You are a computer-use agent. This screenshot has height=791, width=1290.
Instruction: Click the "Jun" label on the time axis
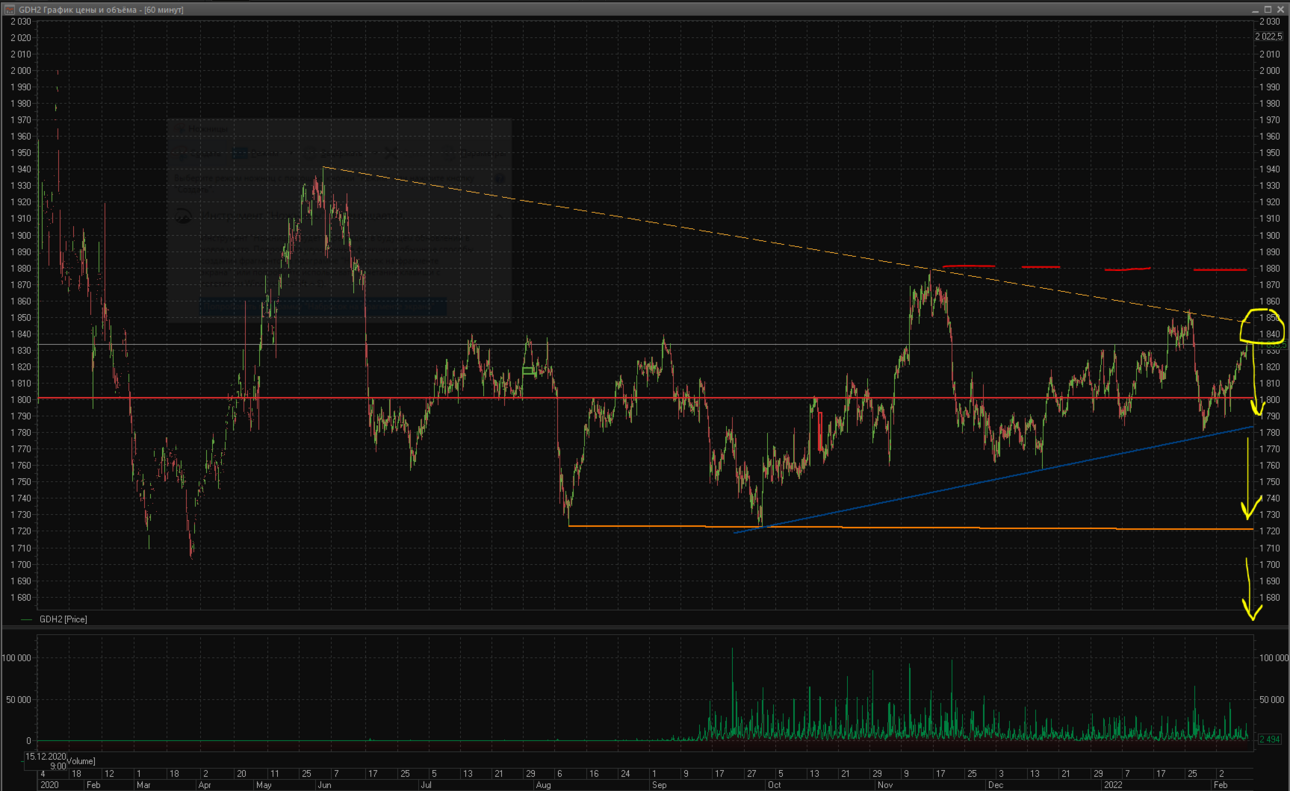[324, 785]
